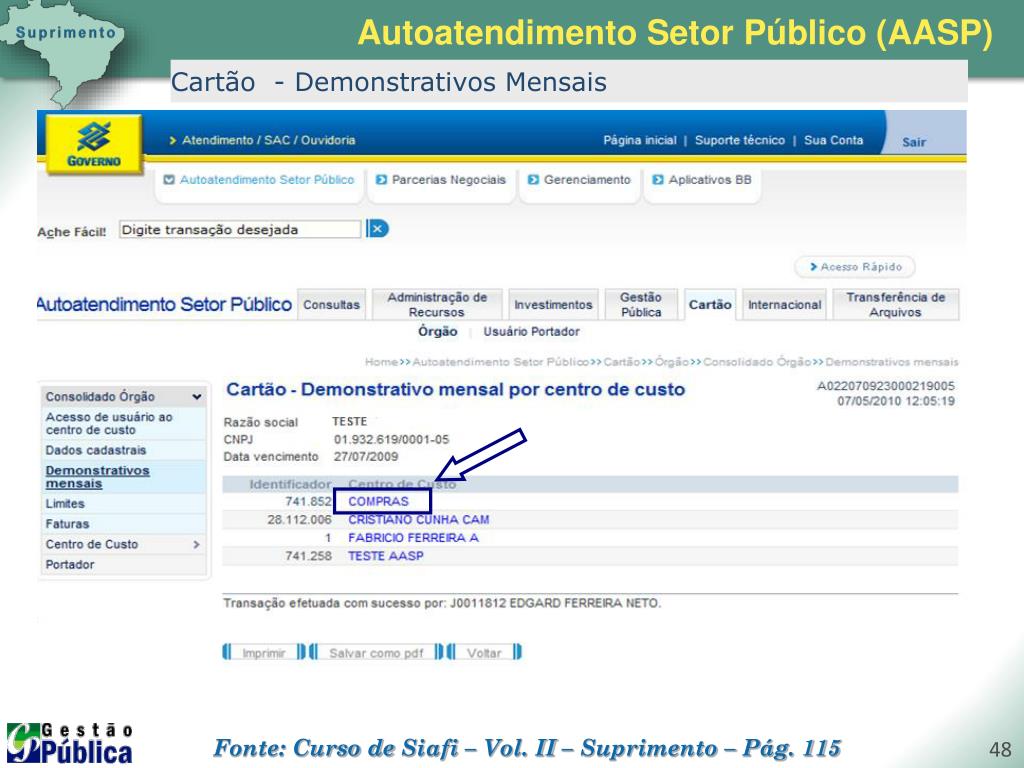The image size is (1024, 768).
Task: Click the Gestão Pública logo at the bottom
Action: (x=70, y=743)
